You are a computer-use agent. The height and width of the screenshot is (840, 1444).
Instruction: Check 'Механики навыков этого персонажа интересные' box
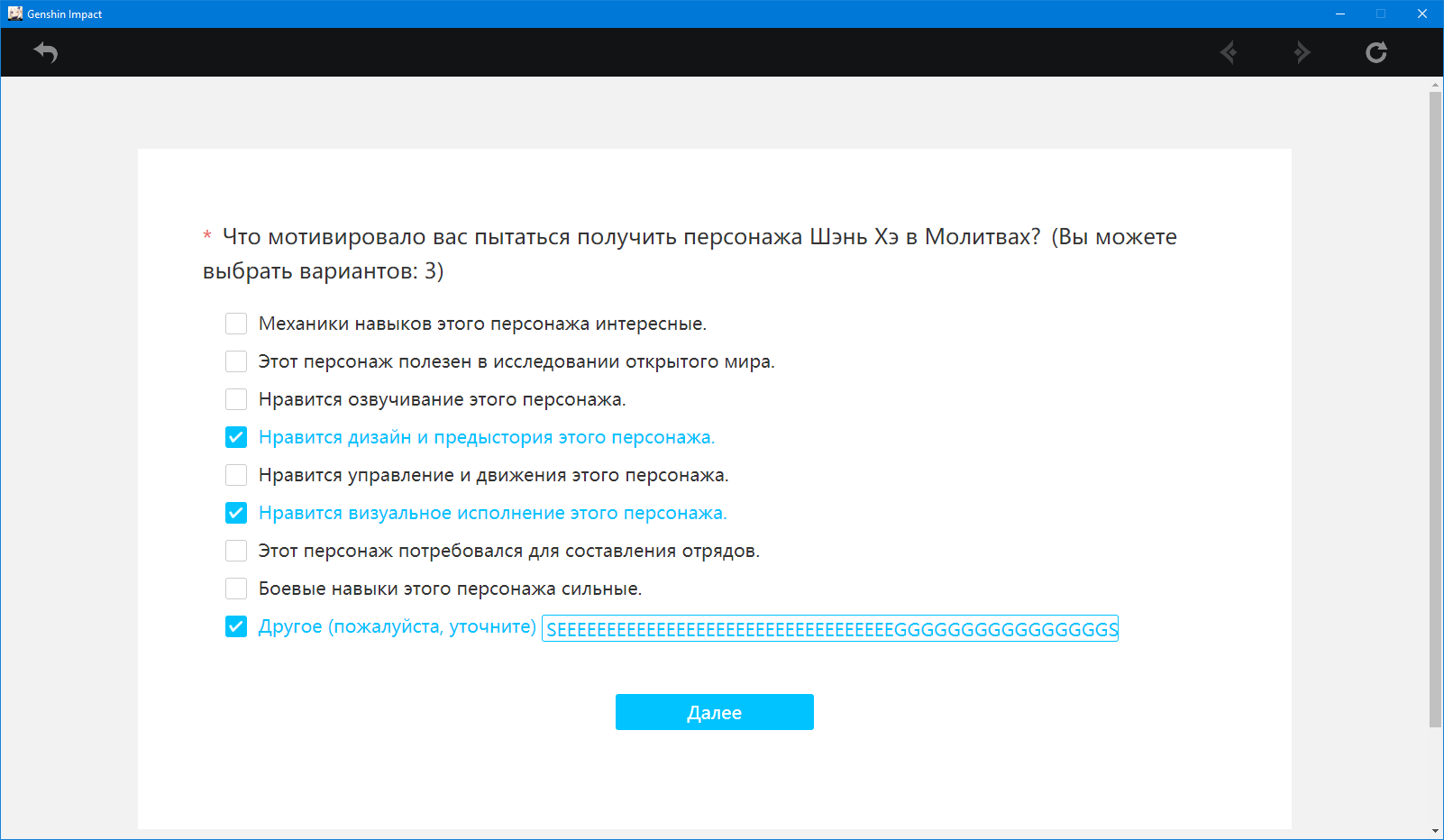[236, 324]
